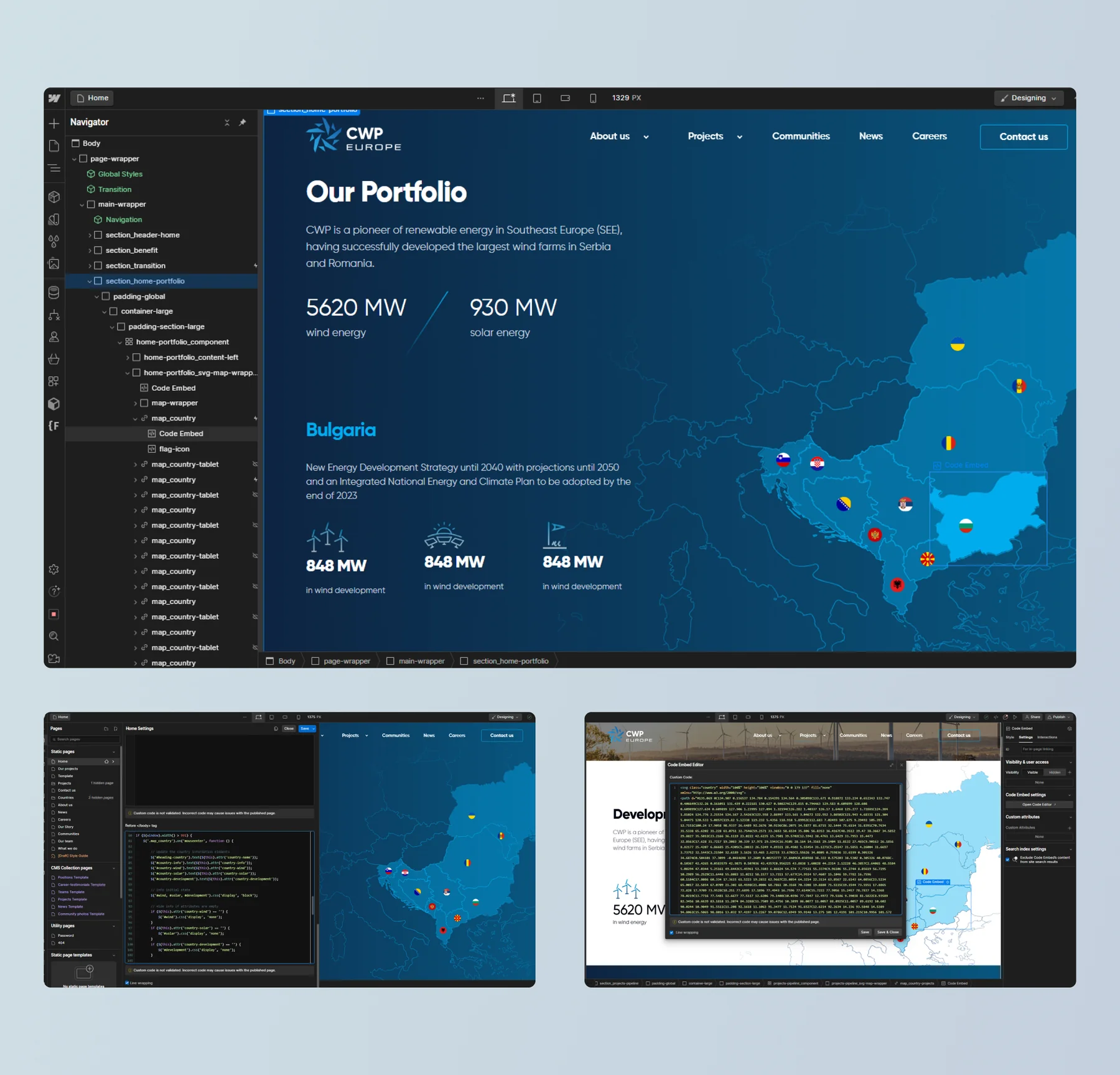Open the Finsweet {F icon in sidebar
The height and width of the screenshot is (1075, 1120).
[x=54, y=426]
